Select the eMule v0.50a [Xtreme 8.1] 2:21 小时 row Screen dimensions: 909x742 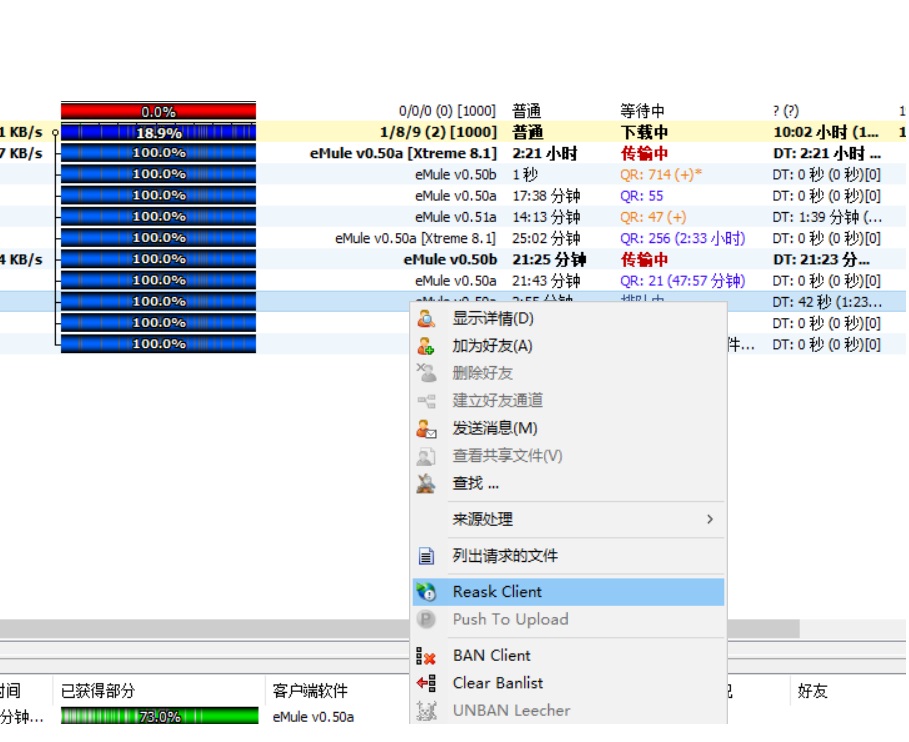[452, 154]
